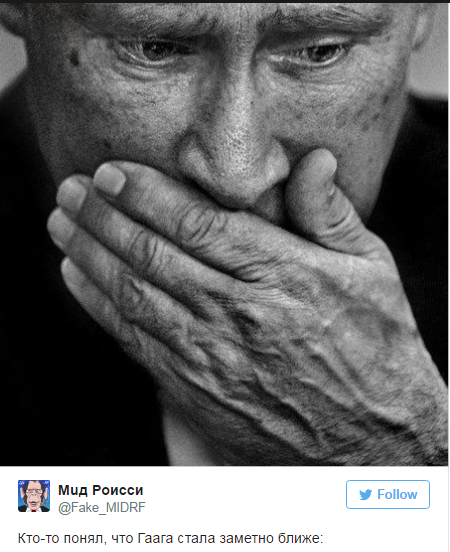This screenshot has width=450, height=552.
Task: Click the tweet text about Гаага
Action: (170, 538)
